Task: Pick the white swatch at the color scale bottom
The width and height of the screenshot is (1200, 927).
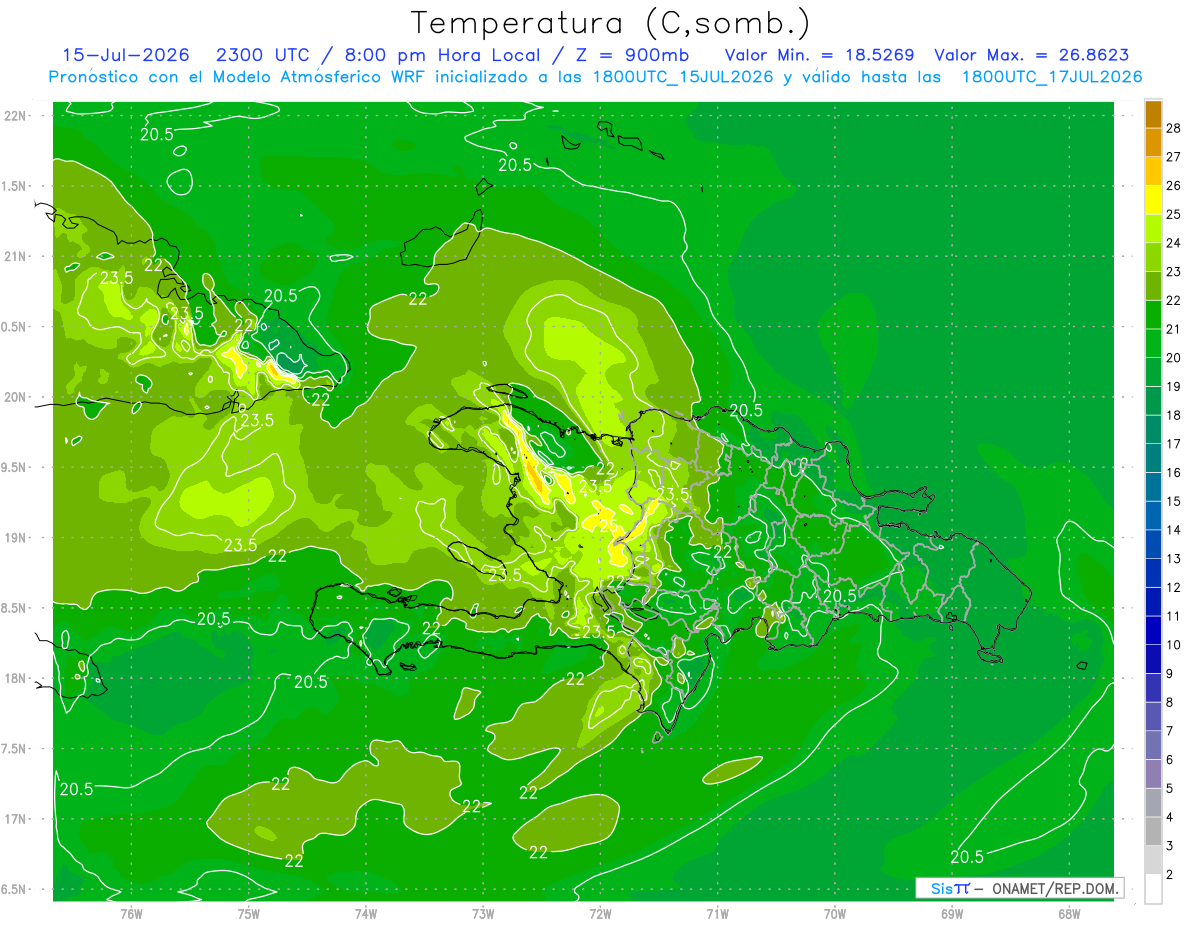Action: 1153,889
